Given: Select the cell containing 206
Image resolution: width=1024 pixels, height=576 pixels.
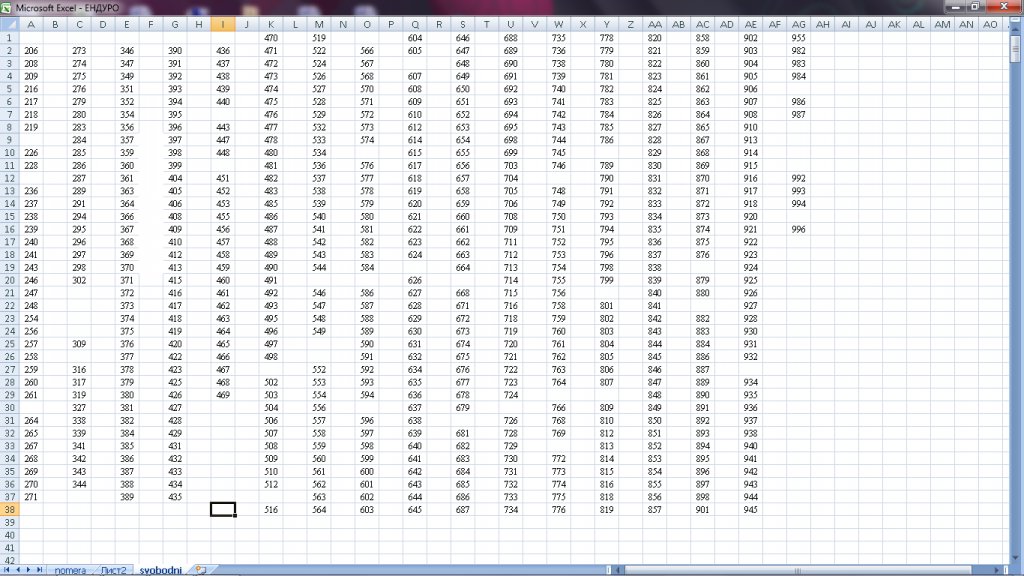Looking at the screenshot, I should tap(31, 50).
